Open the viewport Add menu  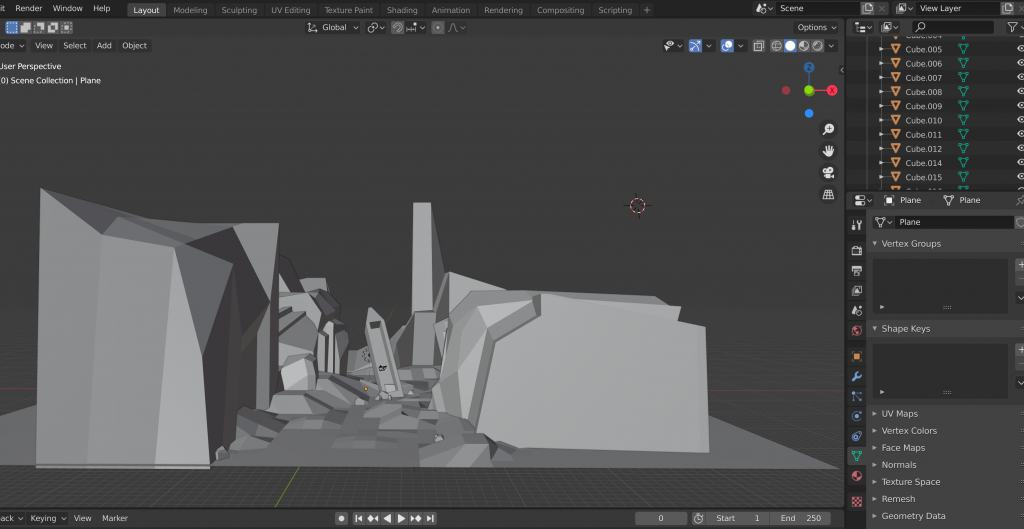[104, 46]
